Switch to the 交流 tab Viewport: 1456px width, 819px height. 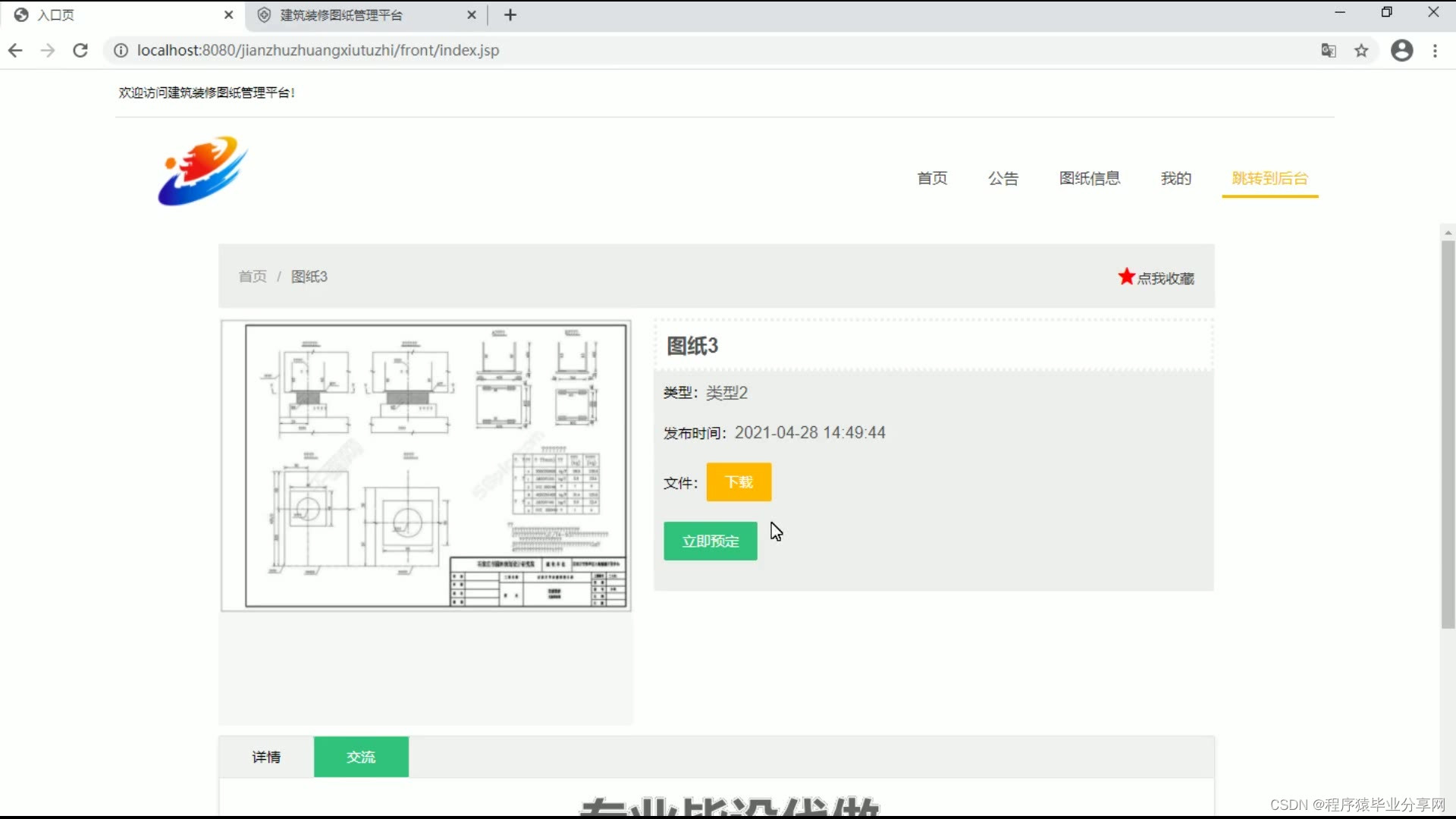pyautogui.click(x=361, y=757)
